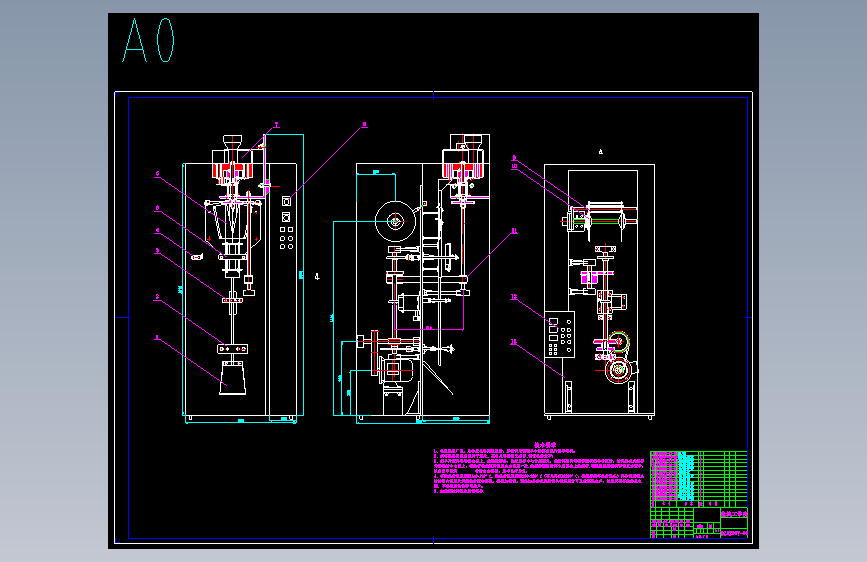Click part balloon number 12 in right view

click(x=514, y=297)
